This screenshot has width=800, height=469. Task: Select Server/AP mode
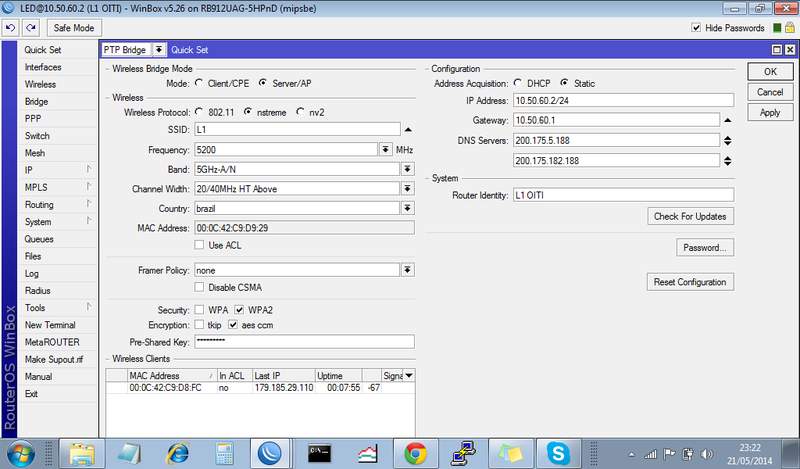[262, 83]
